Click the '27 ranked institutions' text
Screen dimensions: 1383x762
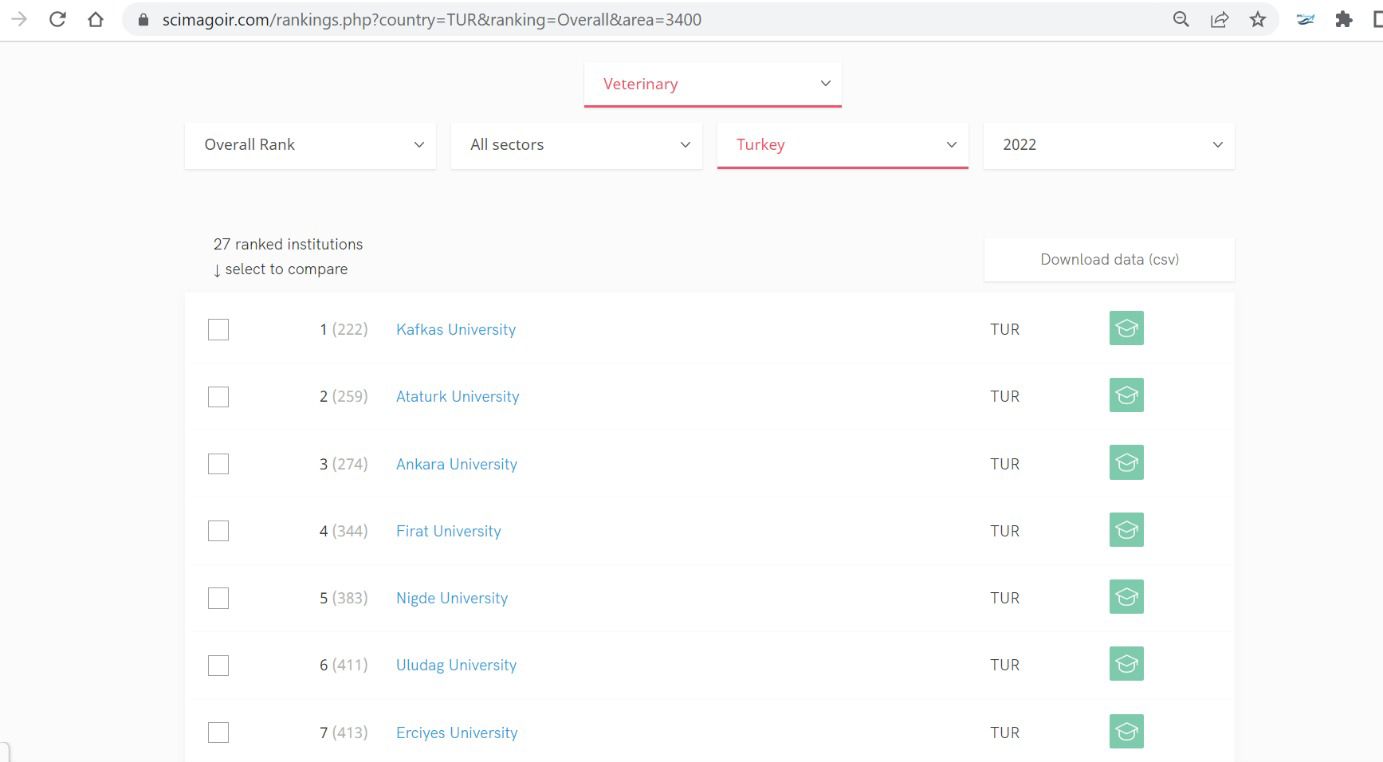coord(288,244)
